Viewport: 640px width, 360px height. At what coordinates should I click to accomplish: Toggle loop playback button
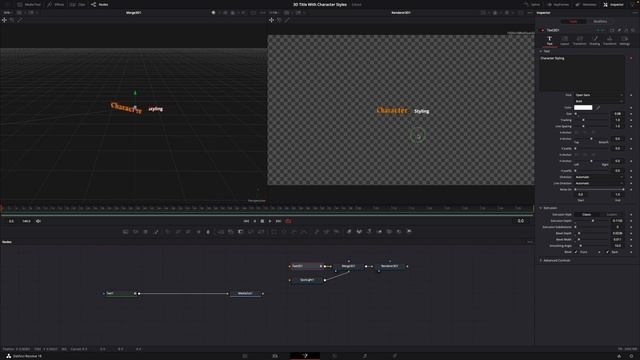(x=289, y=221)
